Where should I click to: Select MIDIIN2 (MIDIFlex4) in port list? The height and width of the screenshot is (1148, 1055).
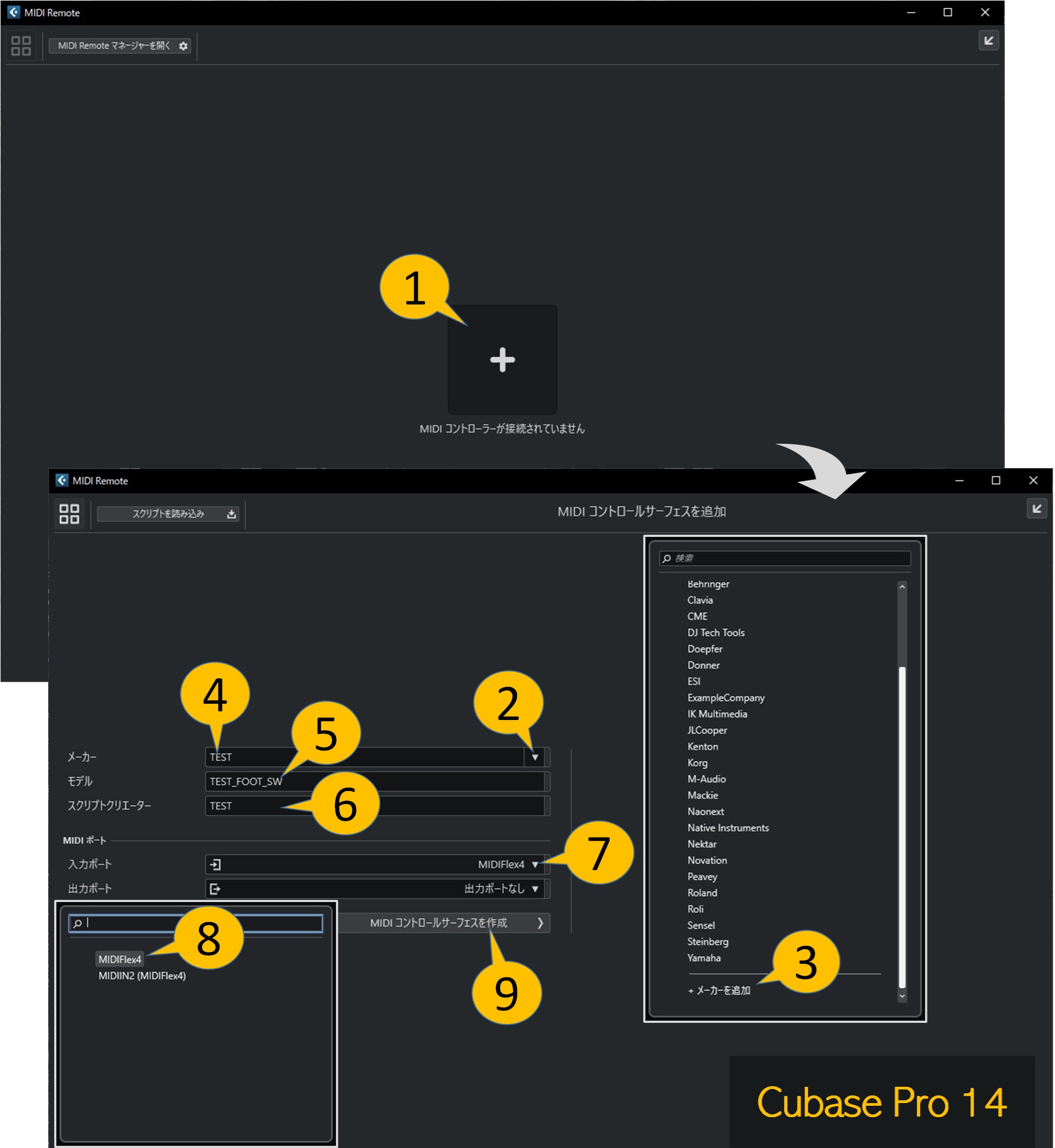[142, 976]
